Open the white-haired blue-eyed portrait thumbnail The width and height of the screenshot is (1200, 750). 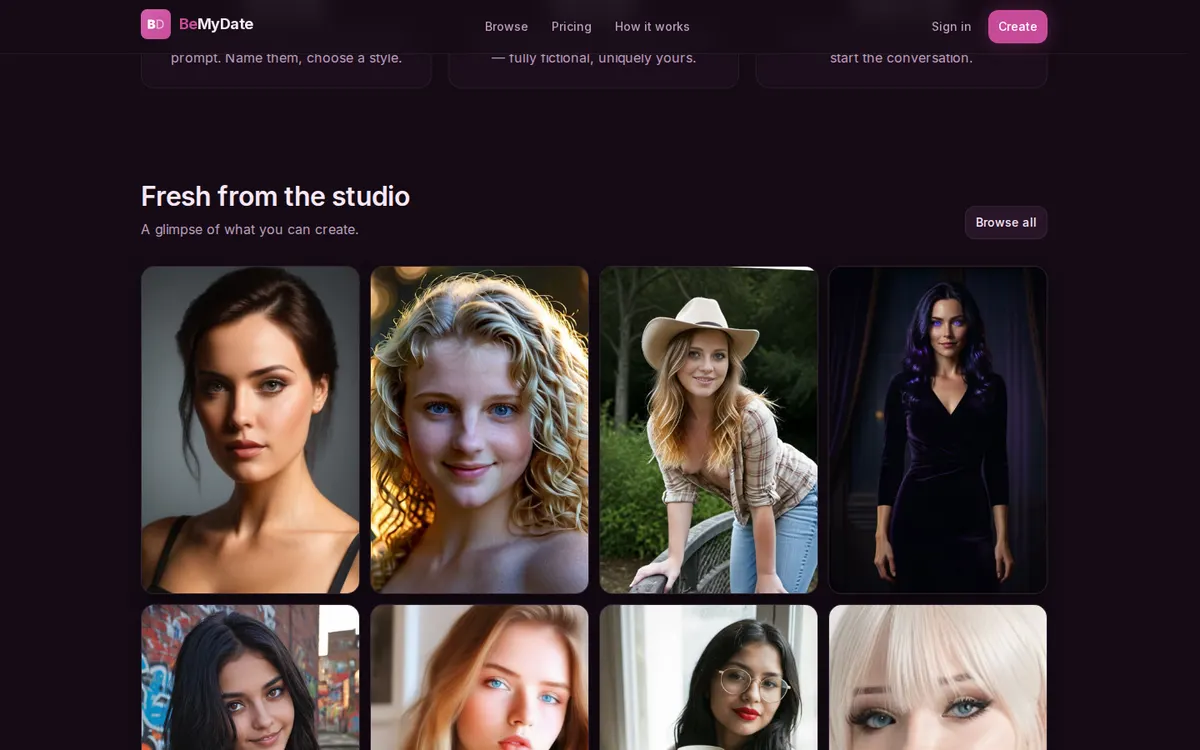coord(938,677)
